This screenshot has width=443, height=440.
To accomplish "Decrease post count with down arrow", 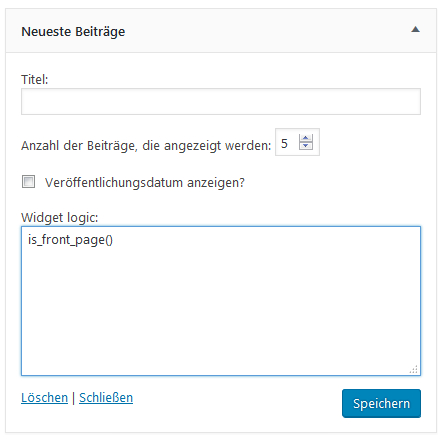I will click(306, 146).
